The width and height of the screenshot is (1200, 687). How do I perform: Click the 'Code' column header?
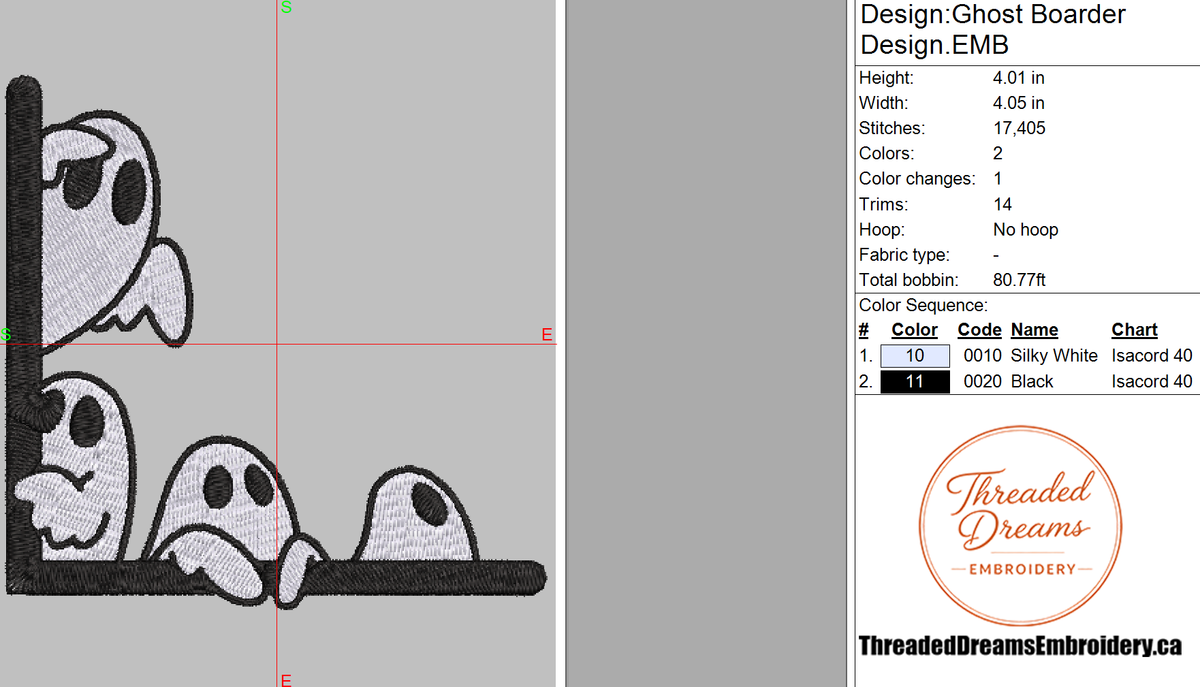pos(979,330)
